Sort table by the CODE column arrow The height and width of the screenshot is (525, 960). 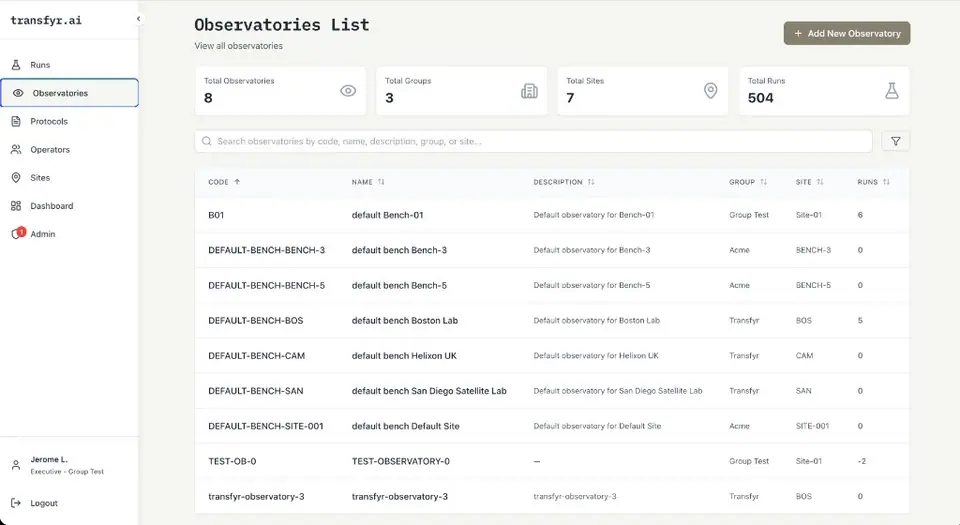pos(237,182)
